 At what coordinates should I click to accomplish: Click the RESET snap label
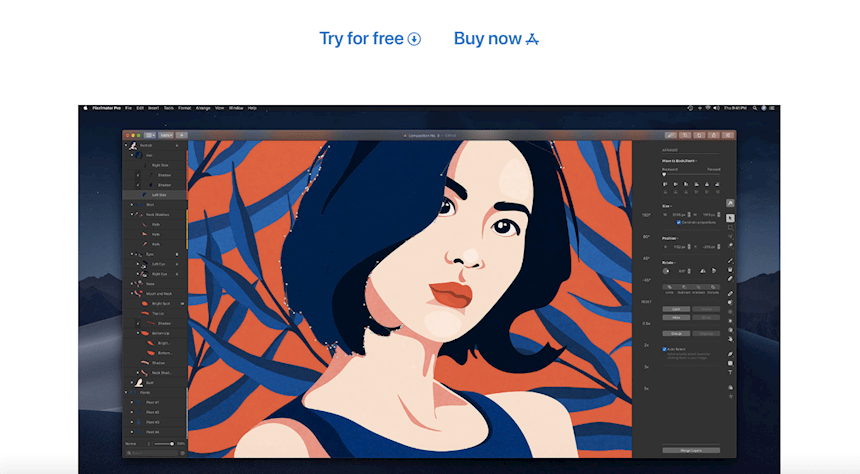click(646, 302)
